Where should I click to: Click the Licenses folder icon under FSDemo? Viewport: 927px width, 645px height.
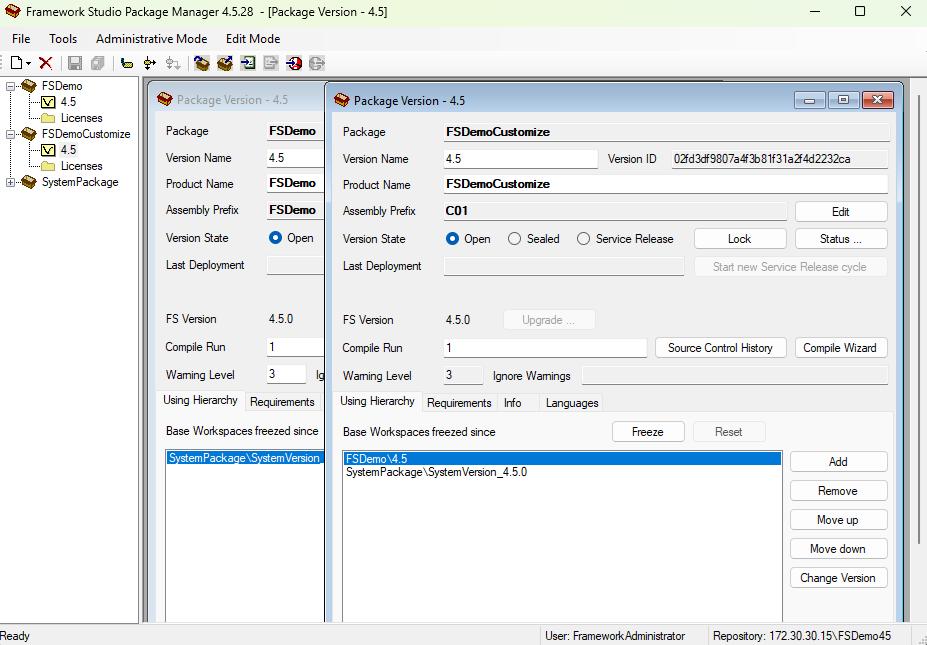48,118
